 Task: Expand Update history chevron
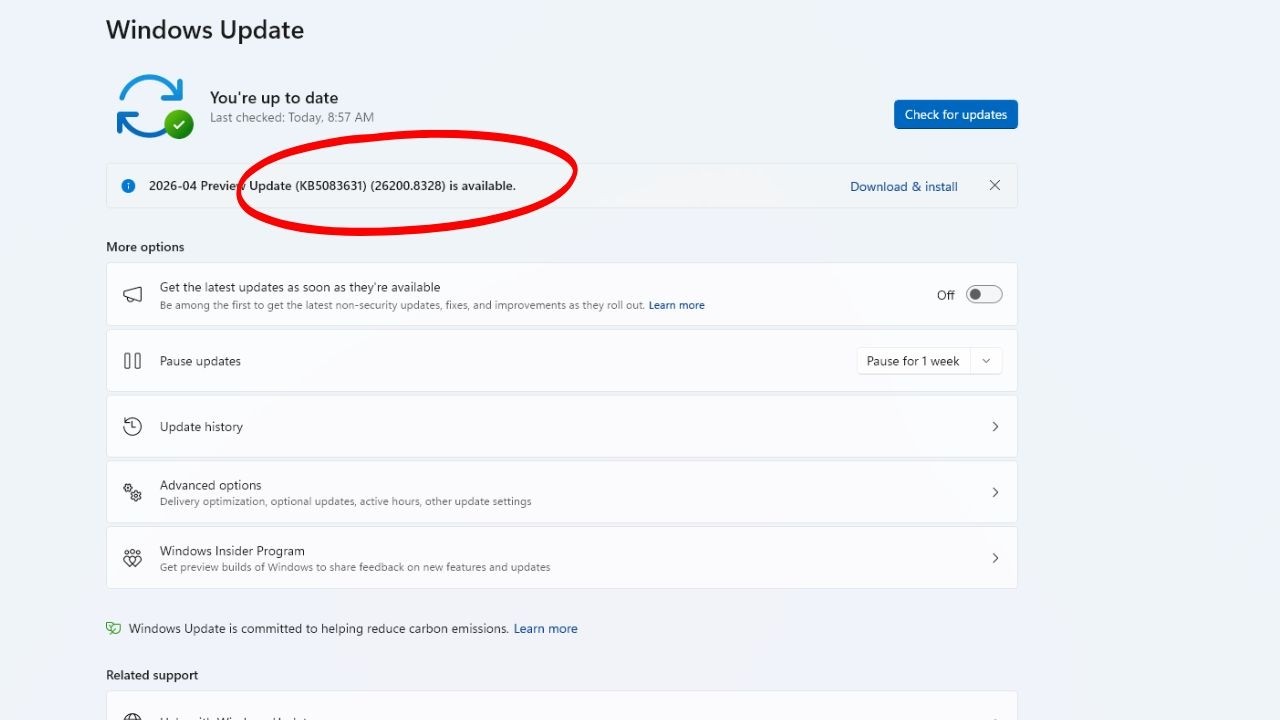click(995, 427)
